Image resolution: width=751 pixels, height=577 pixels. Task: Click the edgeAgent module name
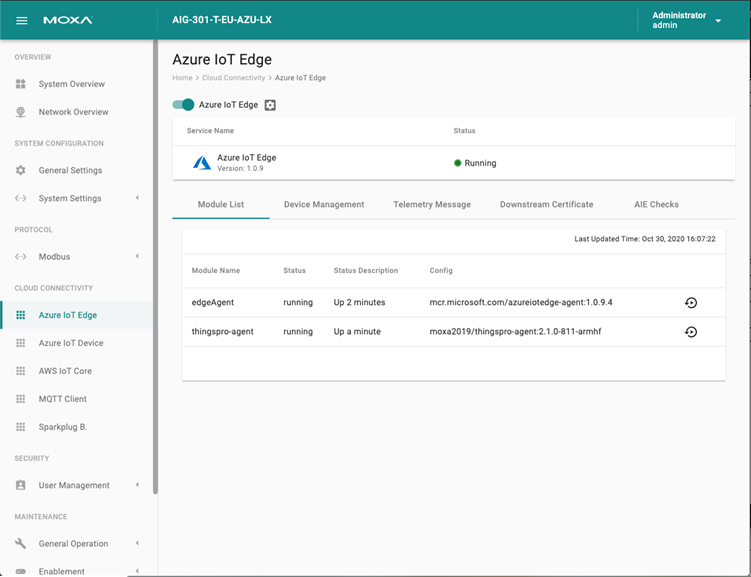[213, 302]
